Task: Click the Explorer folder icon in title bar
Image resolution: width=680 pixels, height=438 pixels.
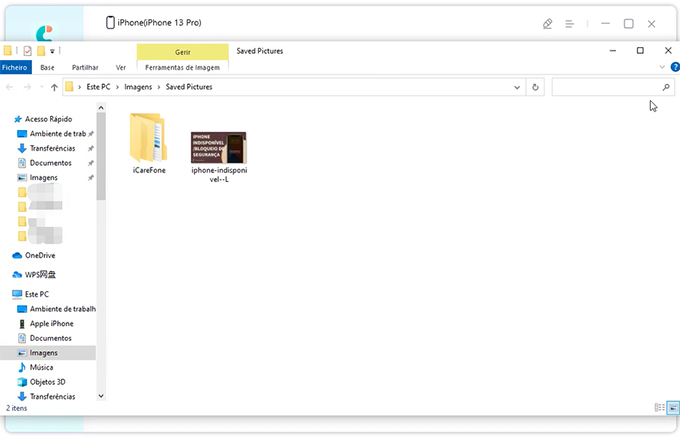Action: click(7, 51)
